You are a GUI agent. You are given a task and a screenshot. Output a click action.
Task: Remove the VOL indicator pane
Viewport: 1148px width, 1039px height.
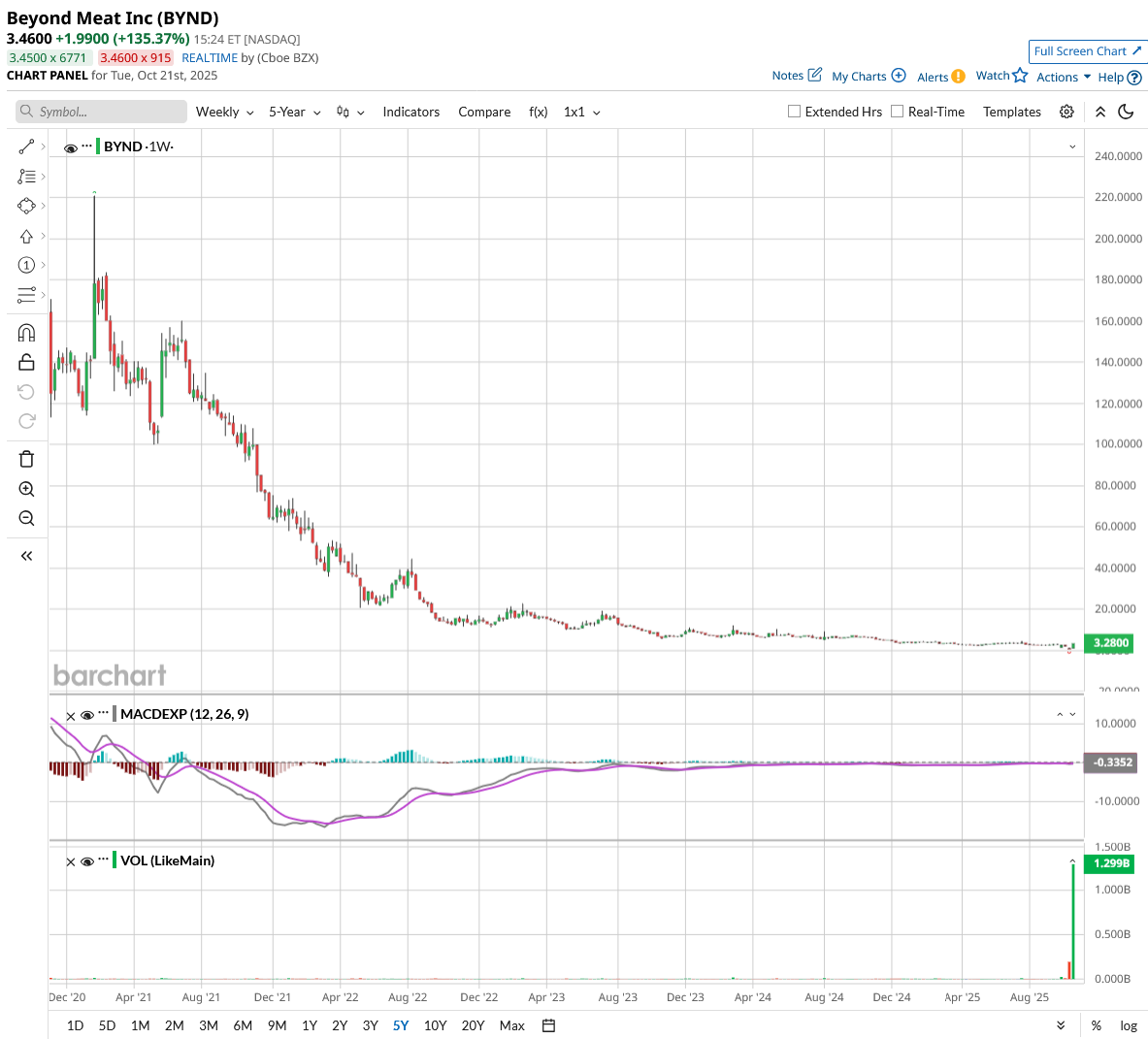(x=70, y=862)
